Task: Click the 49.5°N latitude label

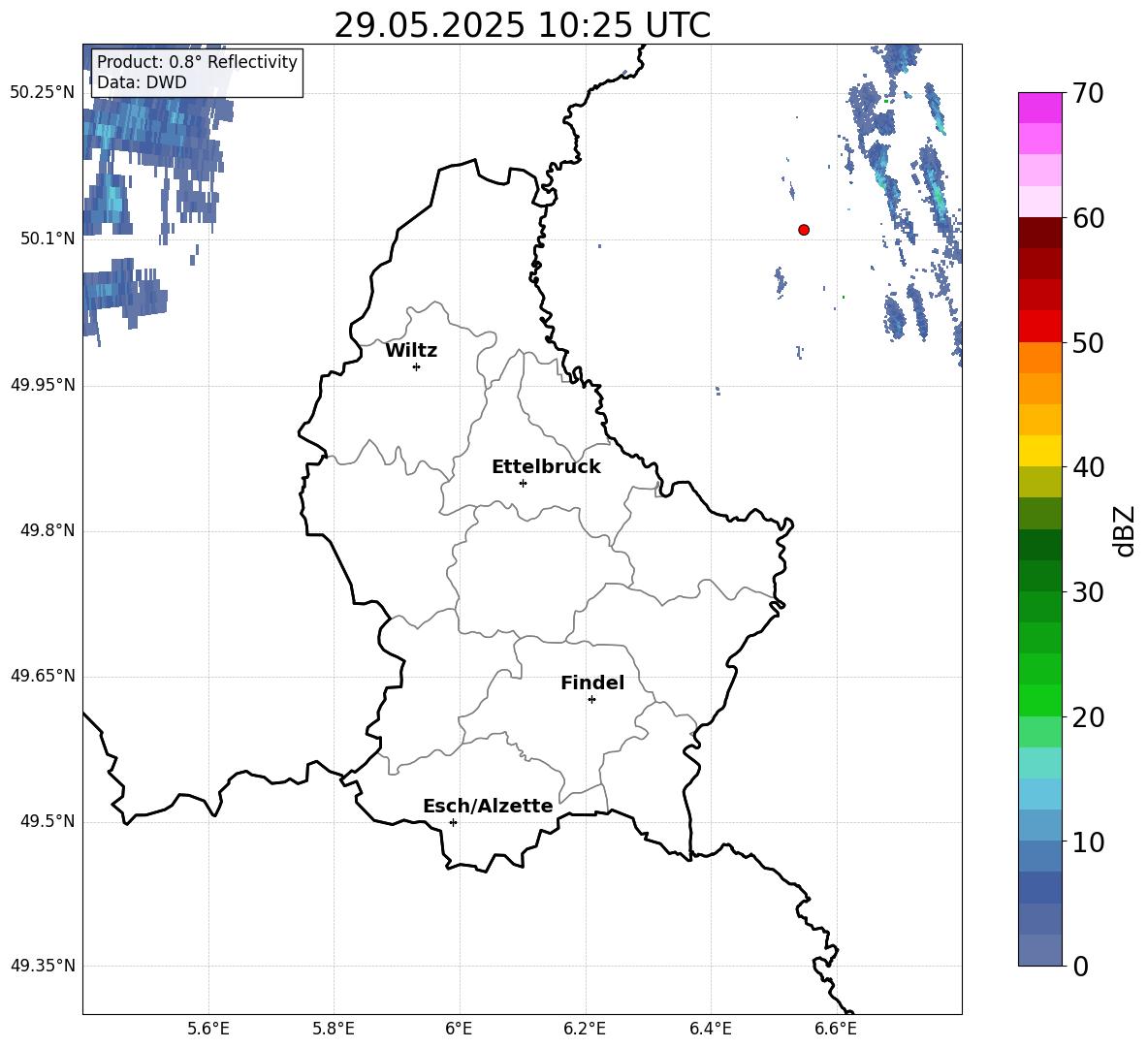Action: 48,821
